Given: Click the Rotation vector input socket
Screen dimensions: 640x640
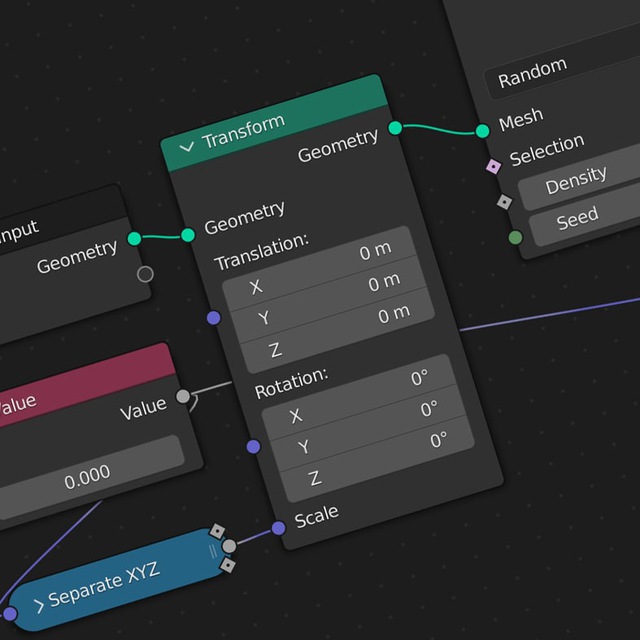Looking at the screenshot, I should click(253, 446).
